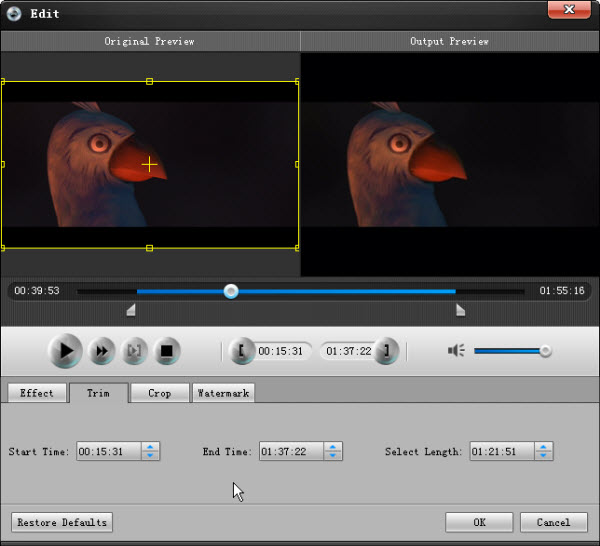Viewport: 600px width, 546px height.
Task: Click the bottom-middle crop handle
Action: (150, 248)
